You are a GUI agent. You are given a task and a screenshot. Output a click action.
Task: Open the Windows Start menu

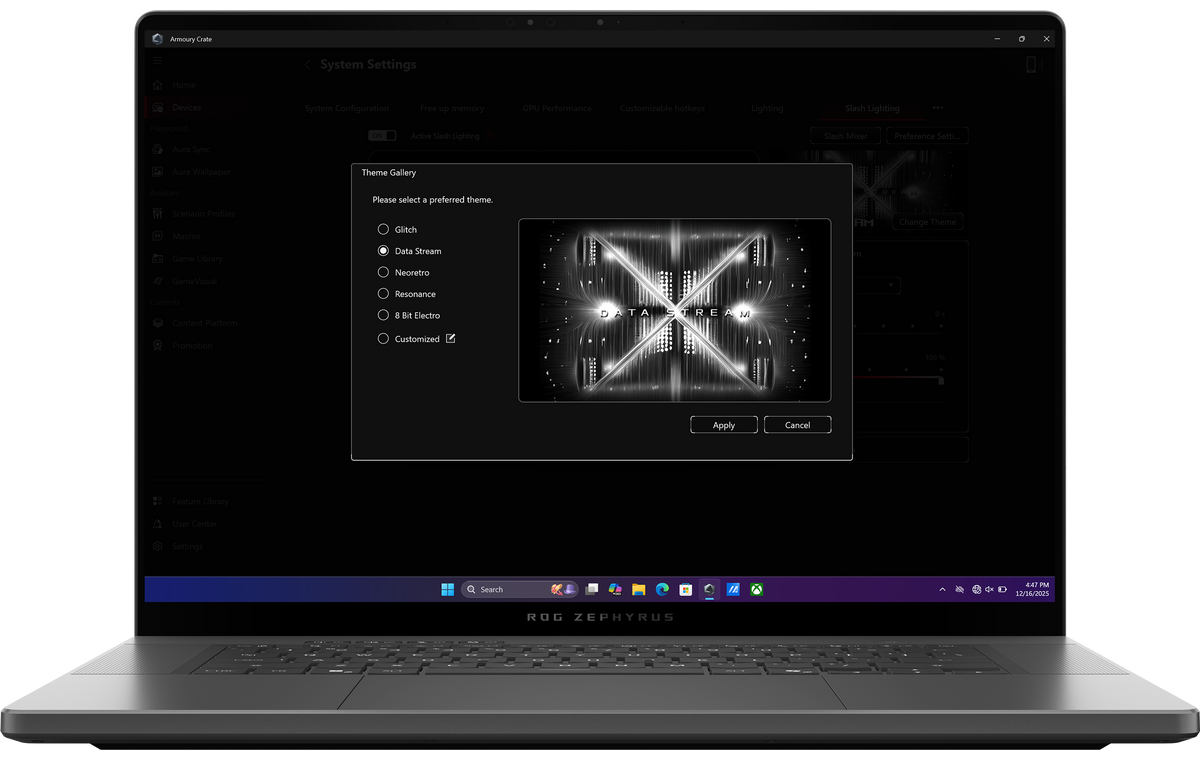(447, 589)
